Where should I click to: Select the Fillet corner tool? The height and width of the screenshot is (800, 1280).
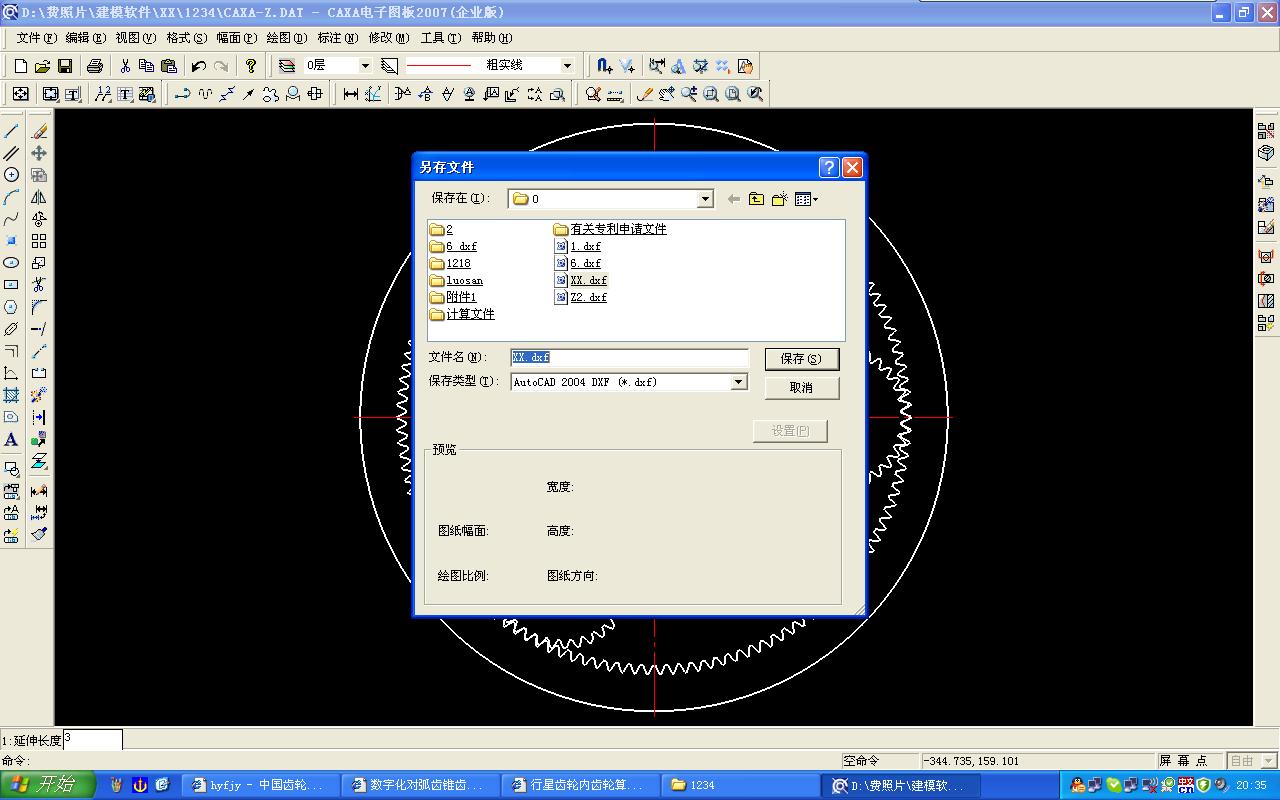(x=39, y=307)
